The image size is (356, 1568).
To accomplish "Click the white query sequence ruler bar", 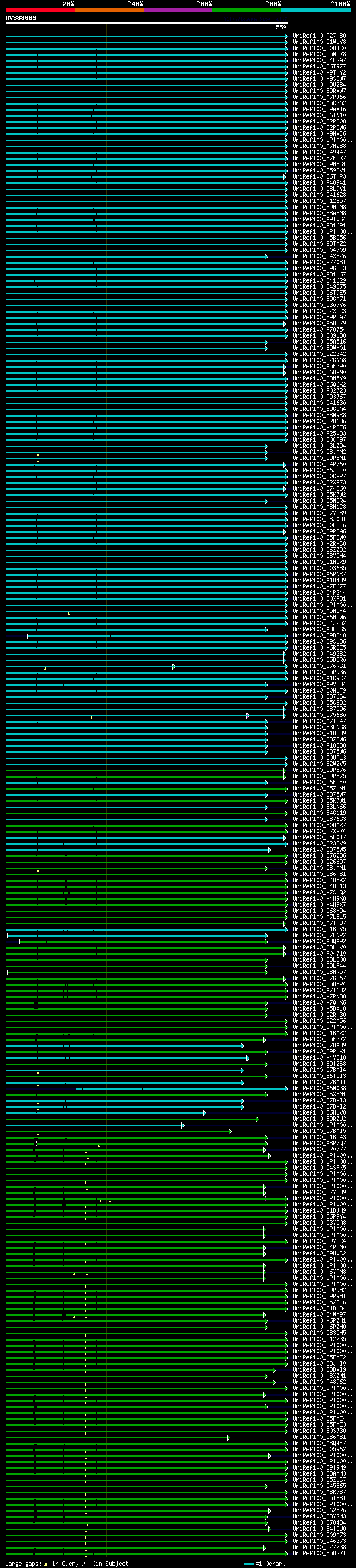I will 147,23.
